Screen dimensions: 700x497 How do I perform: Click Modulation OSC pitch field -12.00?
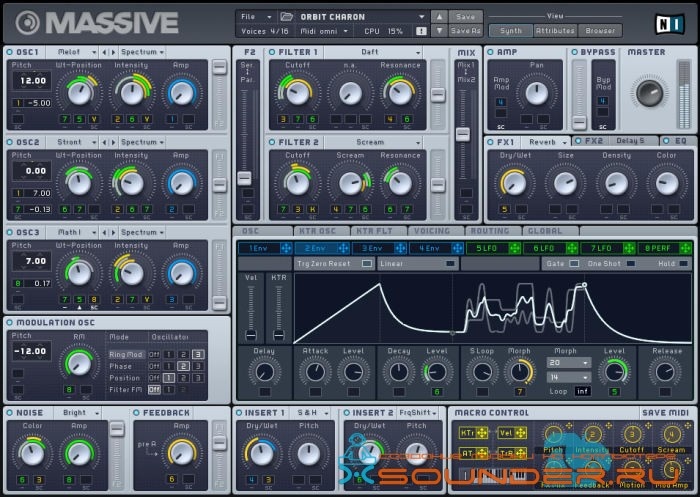32,351
